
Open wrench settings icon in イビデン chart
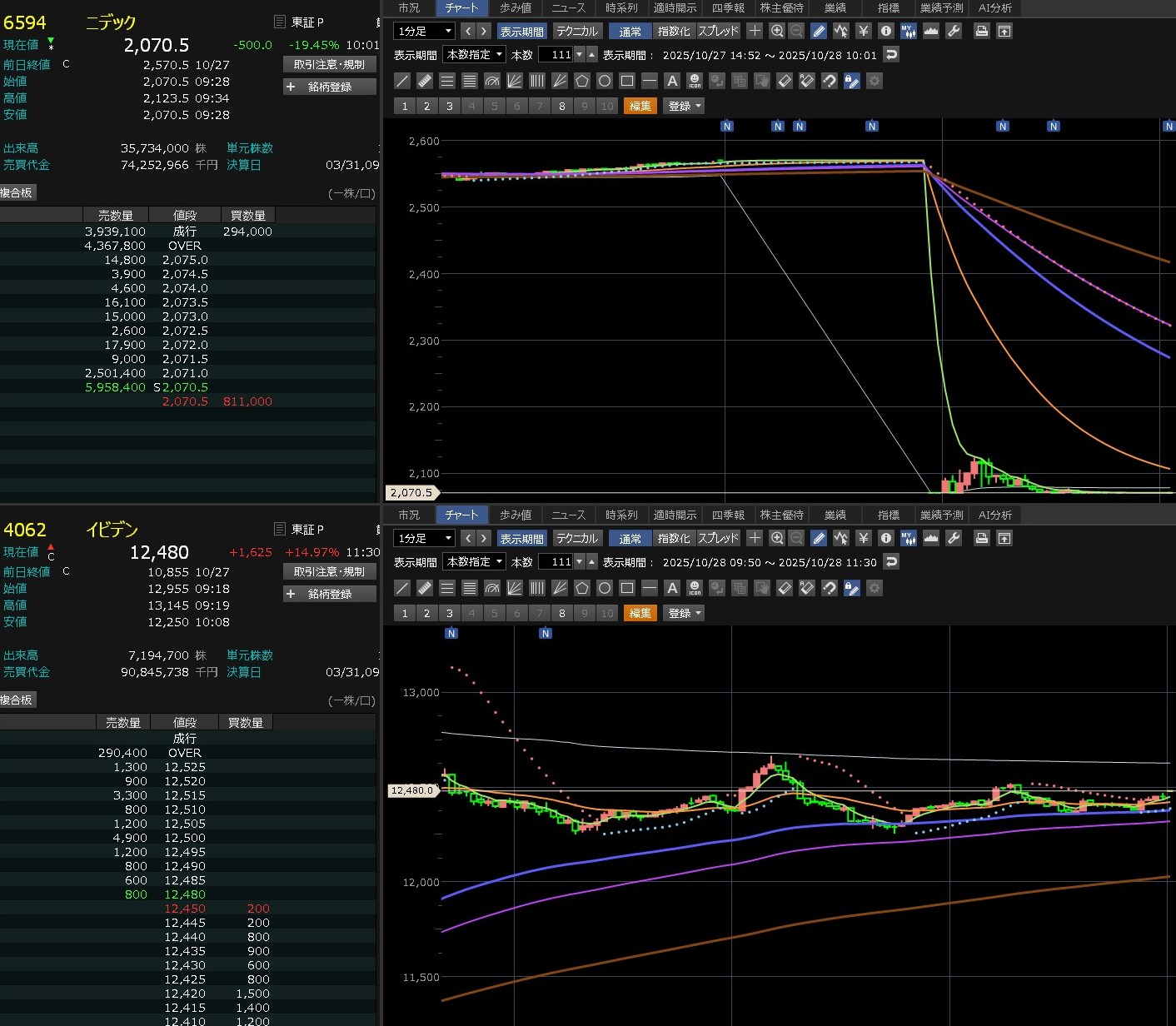point(954,538)
